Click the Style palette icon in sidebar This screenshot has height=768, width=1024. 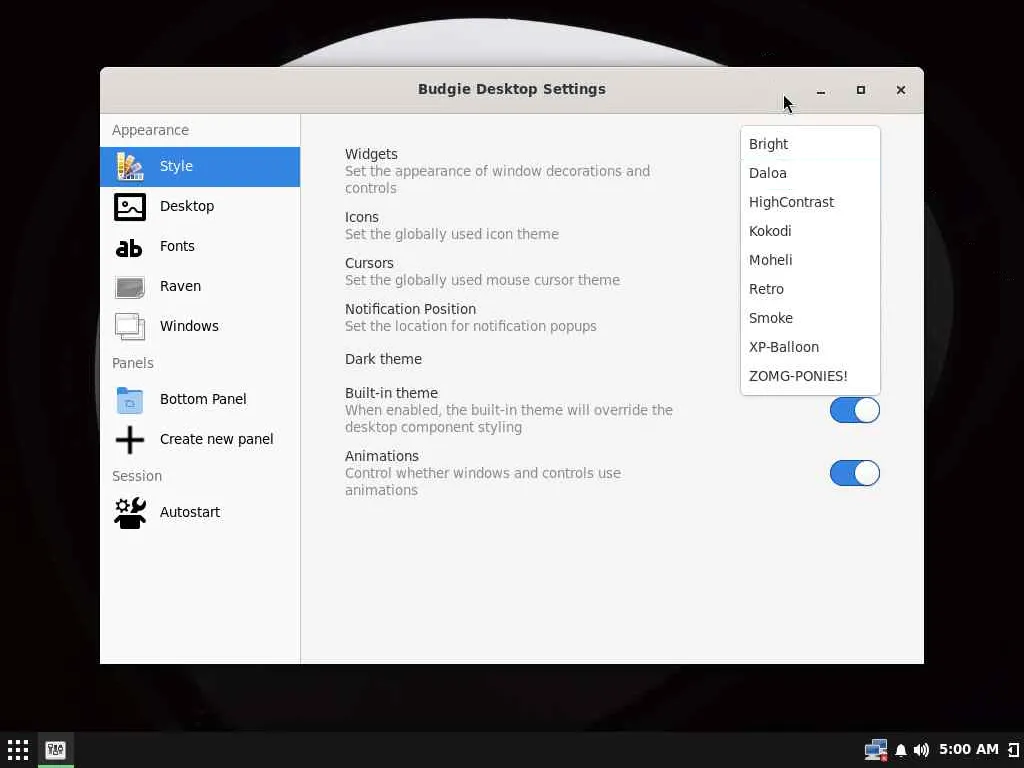tap(129, 167)
